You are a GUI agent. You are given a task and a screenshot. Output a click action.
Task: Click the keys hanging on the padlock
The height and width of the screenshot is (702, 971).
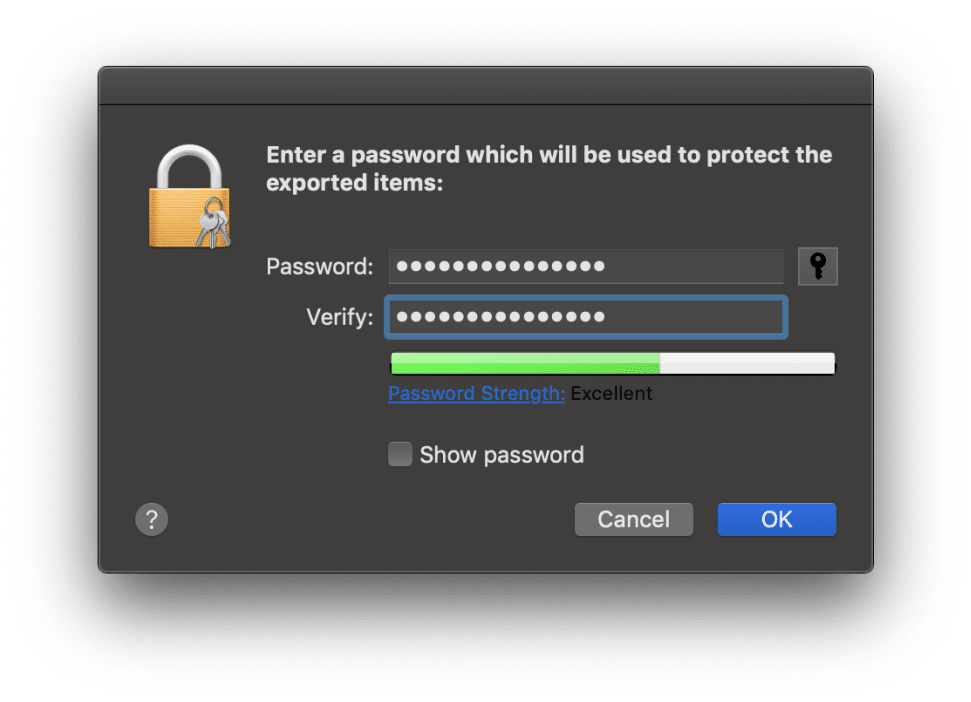click(213, 222)
